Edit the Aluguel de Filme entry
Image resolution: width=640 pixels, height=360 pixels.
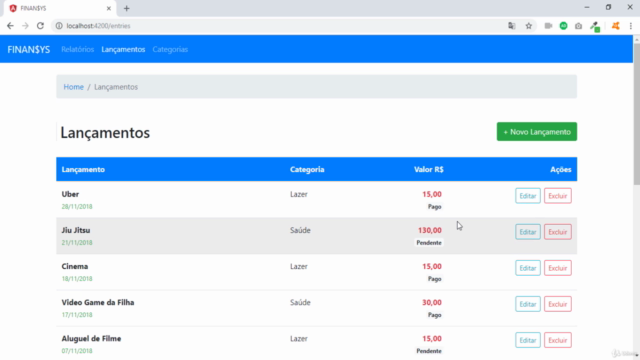point(528,340)
